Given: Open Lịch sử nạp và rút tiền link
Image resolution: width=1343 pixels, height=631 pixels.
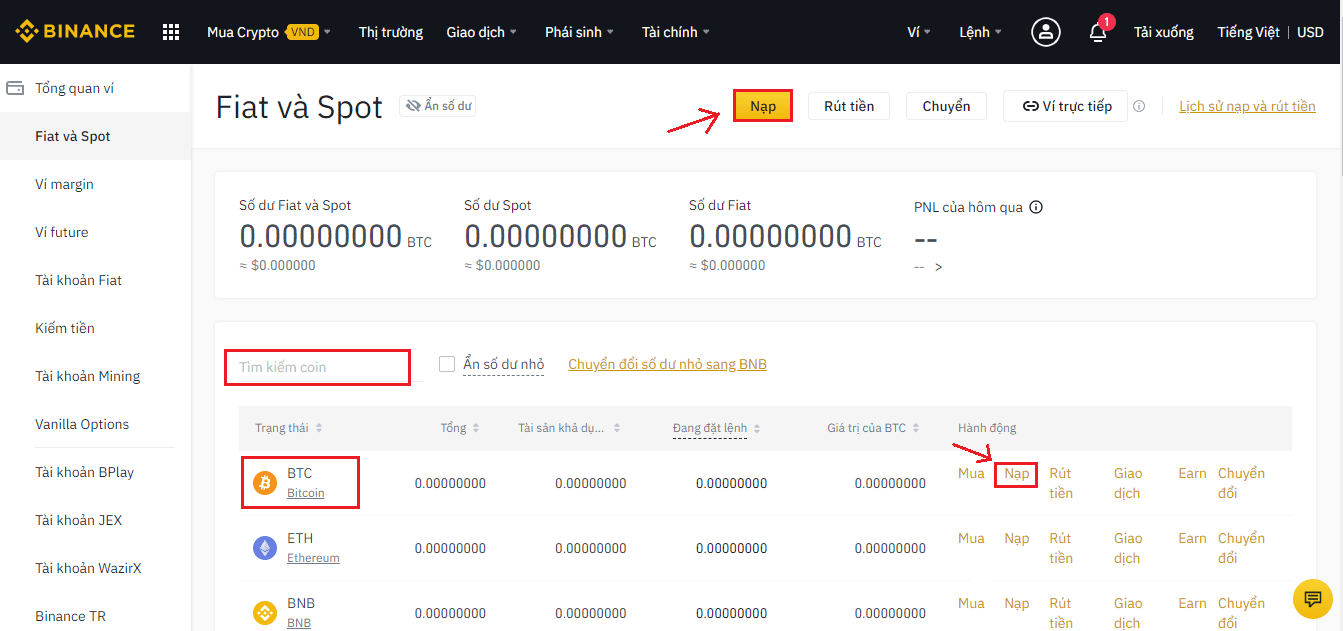Looking at the screenshot, I should tap(1247, 106).
